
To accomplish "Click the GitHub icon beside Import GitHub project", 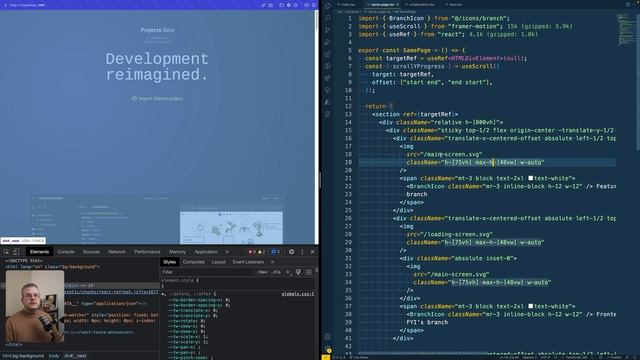I will pos(134,98).
